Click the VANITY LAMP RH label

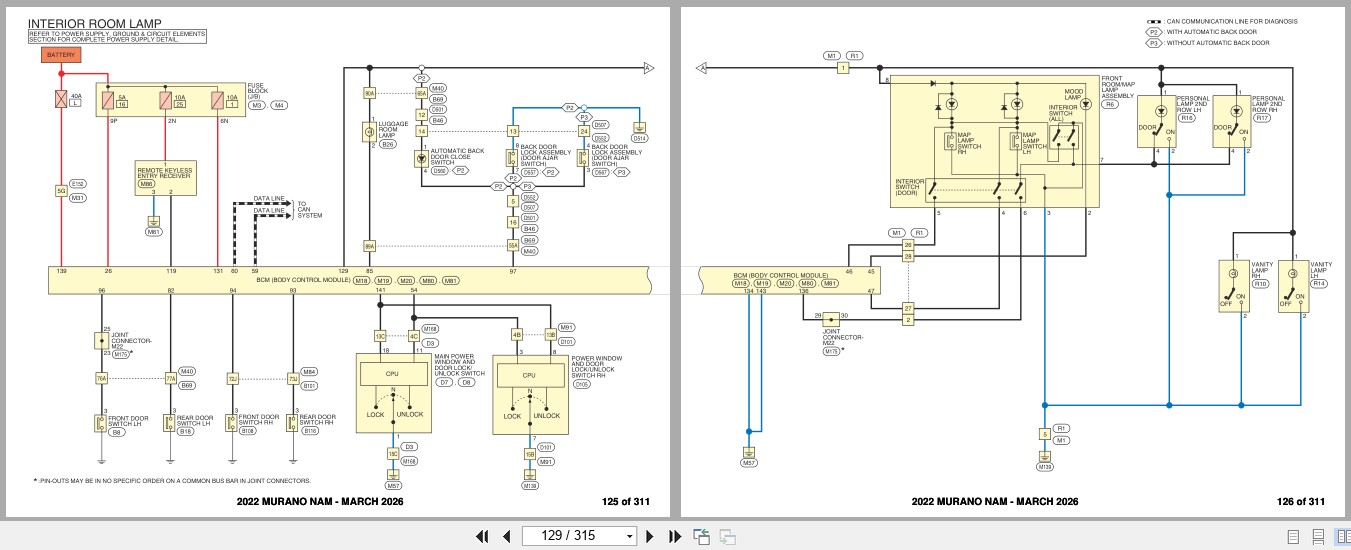[1261, 269]
